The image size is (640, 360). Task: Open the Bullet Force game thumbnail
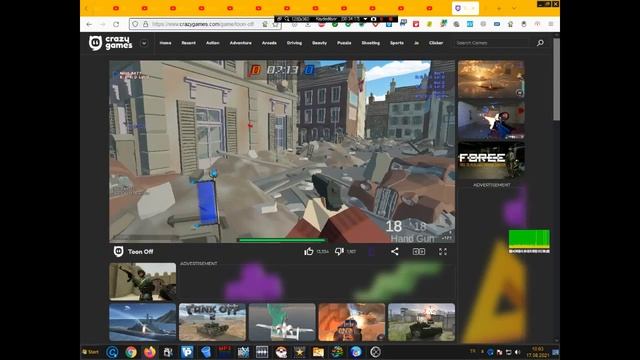coord(491,161)
